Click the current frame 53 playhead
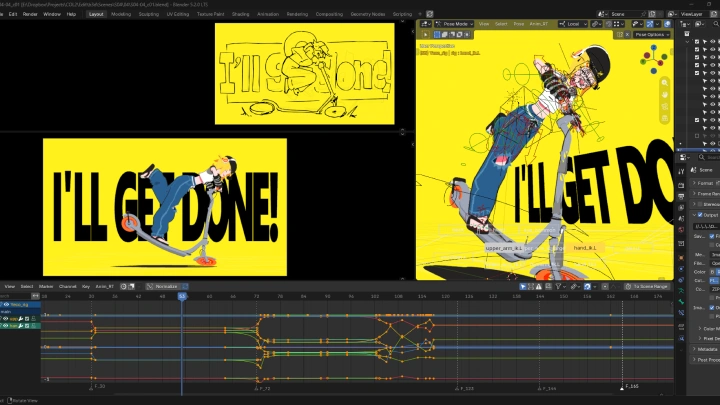The height and width of the screenshot is (405, 720). pyautogui.click(x=182, y=296)
